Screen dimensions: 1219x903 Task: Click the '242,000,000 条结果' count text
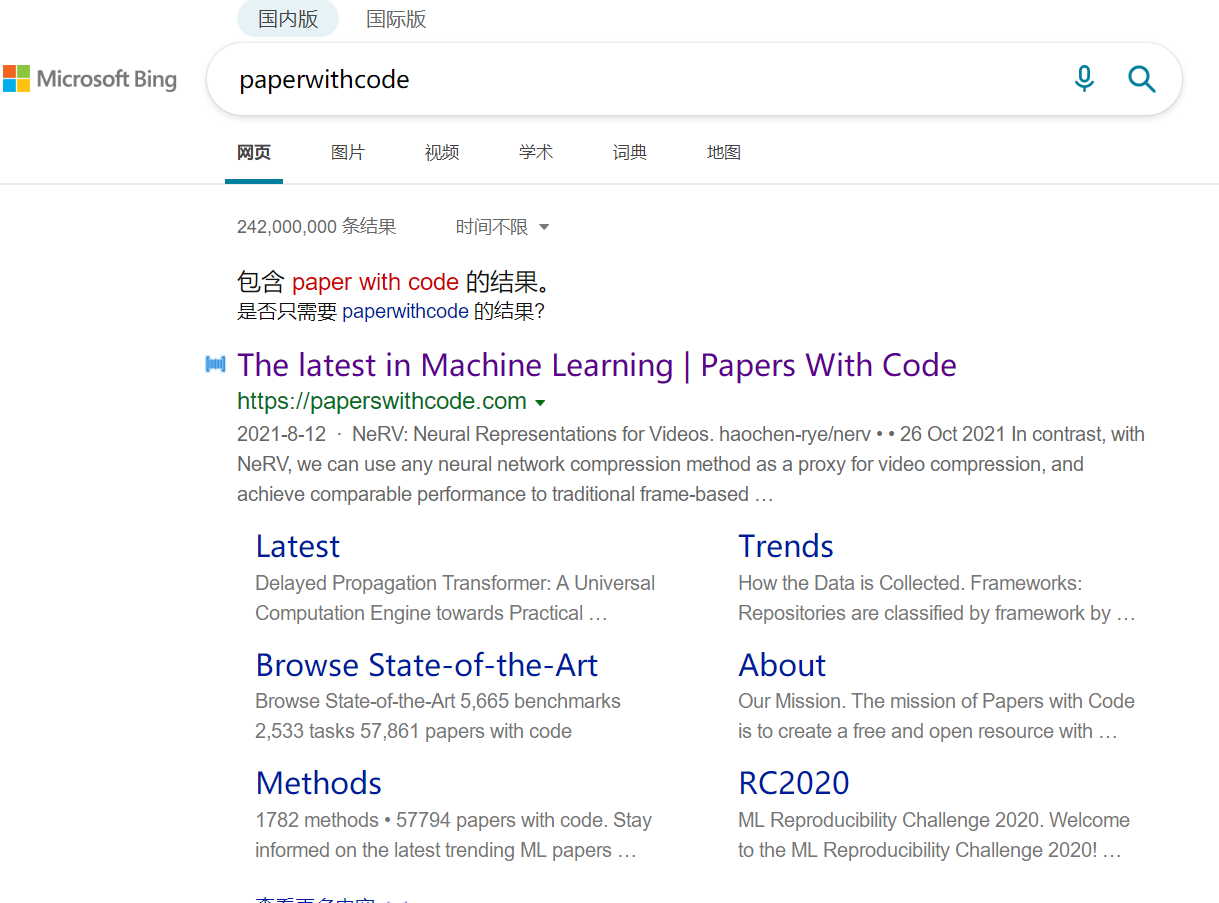[316, 227]
